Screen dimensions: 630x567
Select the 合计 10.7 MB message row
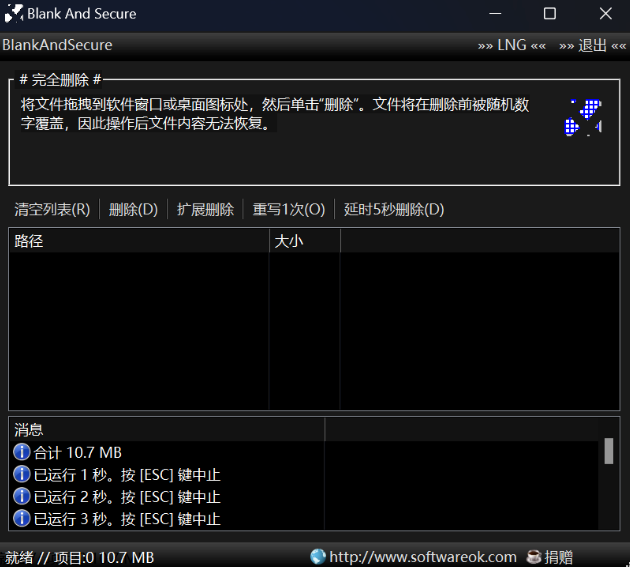[x=303, y=452]
